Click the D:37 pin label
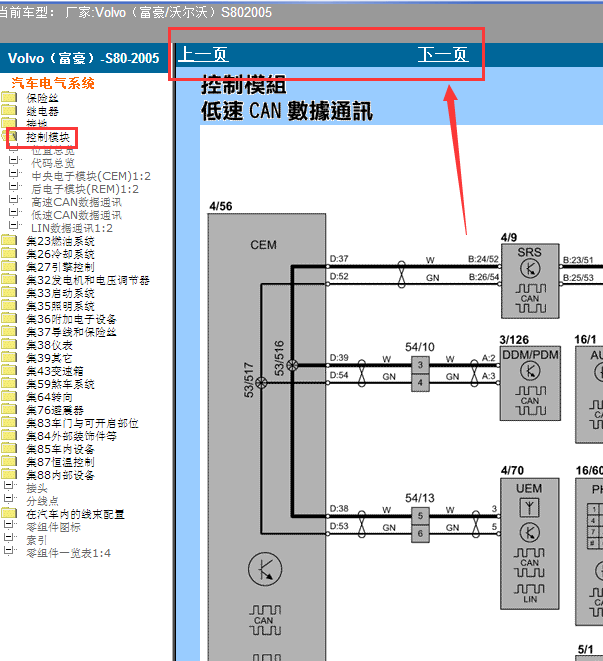603x661 pixels. (339, 259)
